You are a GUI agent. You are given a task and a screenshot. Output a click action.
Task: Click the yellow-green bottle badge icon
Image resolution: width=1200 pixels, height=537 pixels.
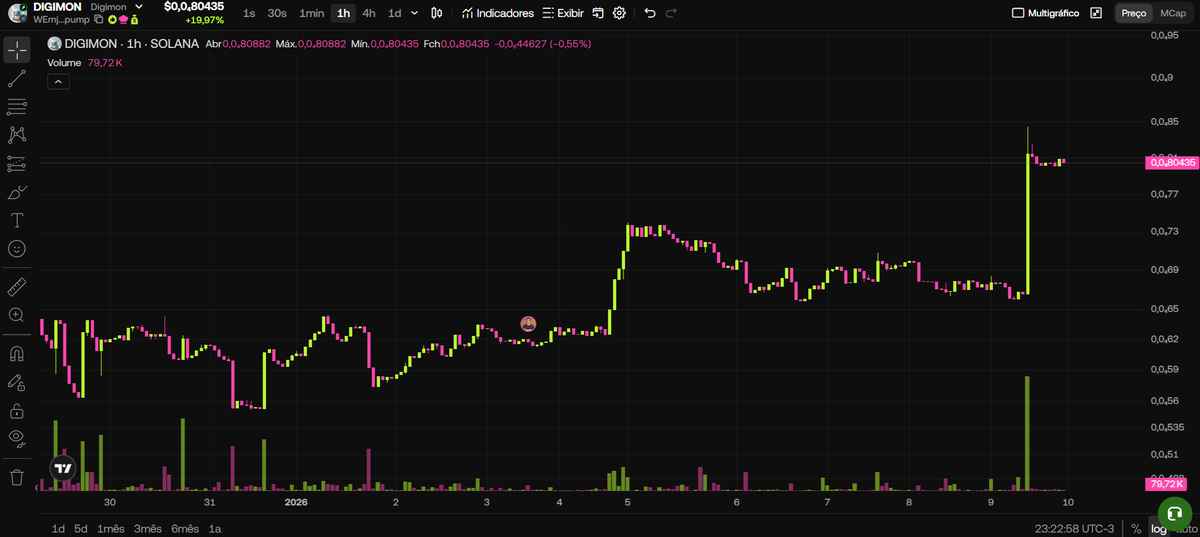136,20
